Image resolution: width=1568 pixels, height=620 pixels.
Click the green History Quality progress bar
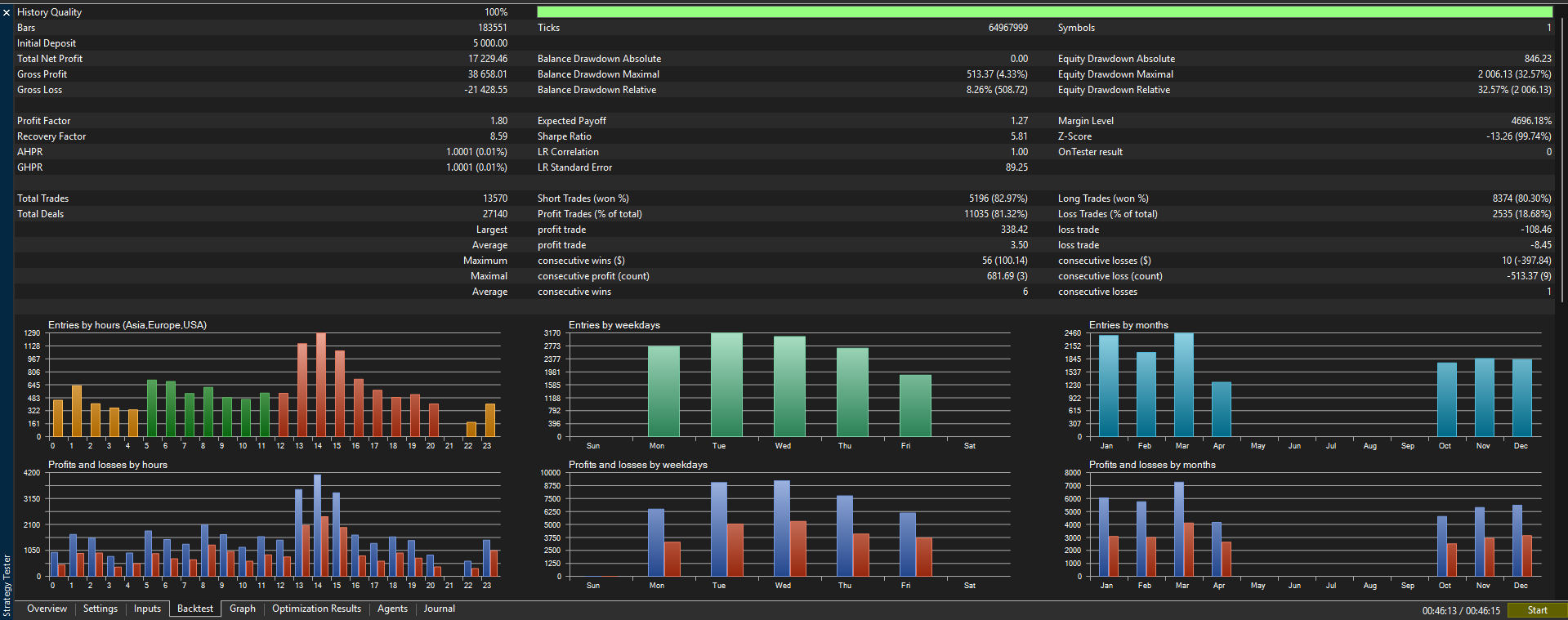tap(1044, 12)
